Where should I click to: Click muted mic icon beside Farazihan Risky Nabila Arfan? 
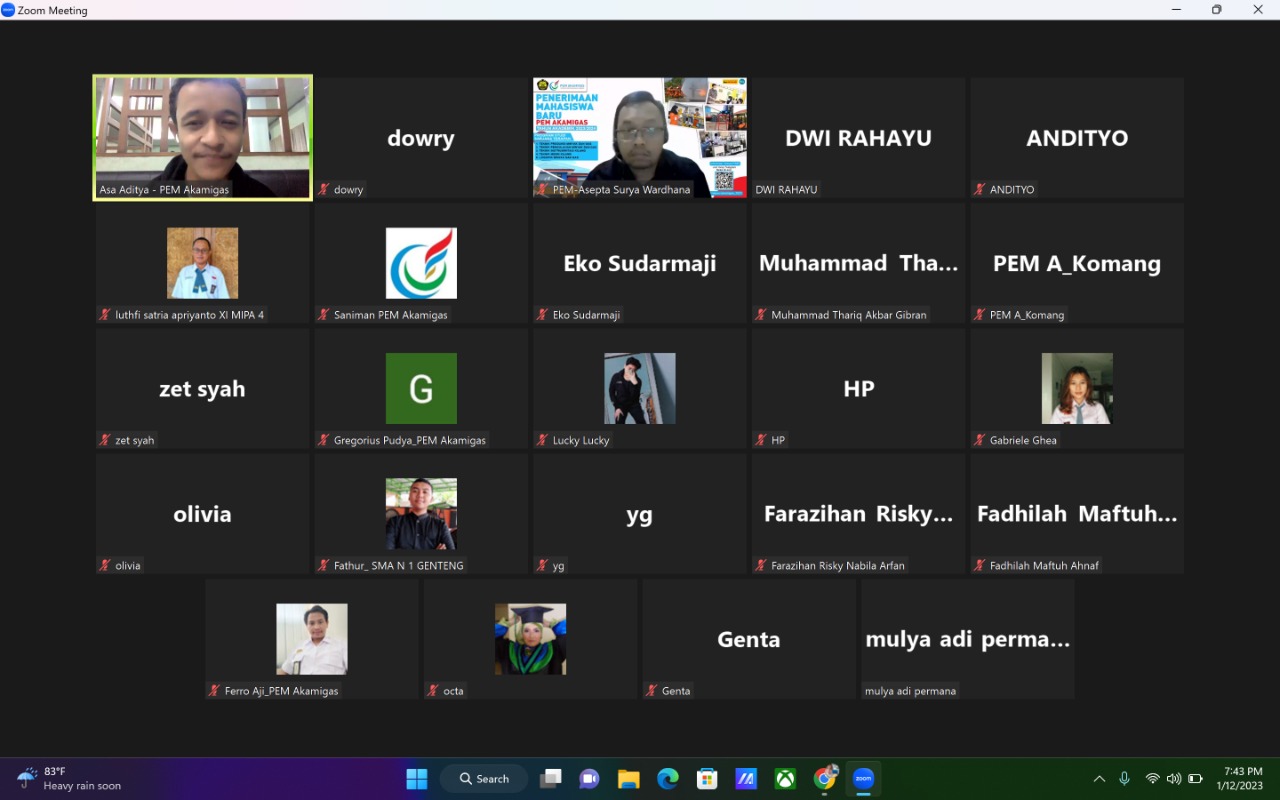(x=761, y=565)
